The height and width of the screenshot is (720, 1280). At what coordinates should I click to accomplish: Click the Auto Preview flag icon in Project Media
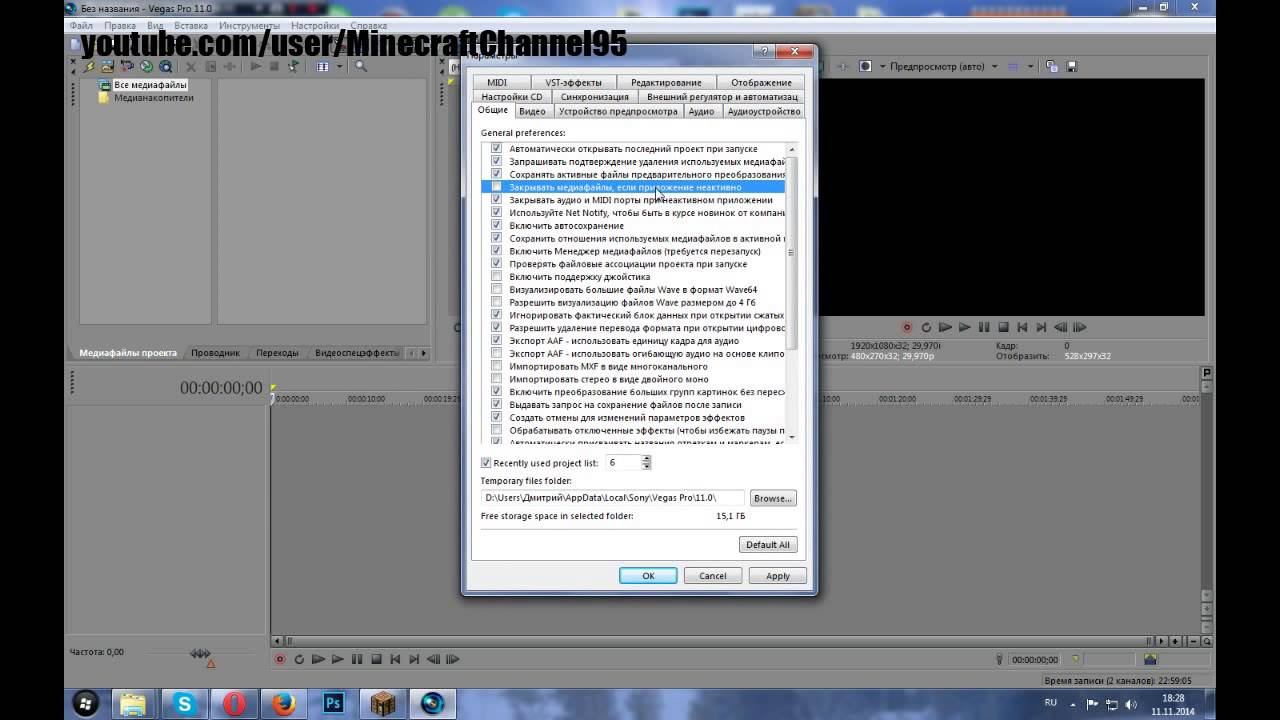click(x=293, y=66)
